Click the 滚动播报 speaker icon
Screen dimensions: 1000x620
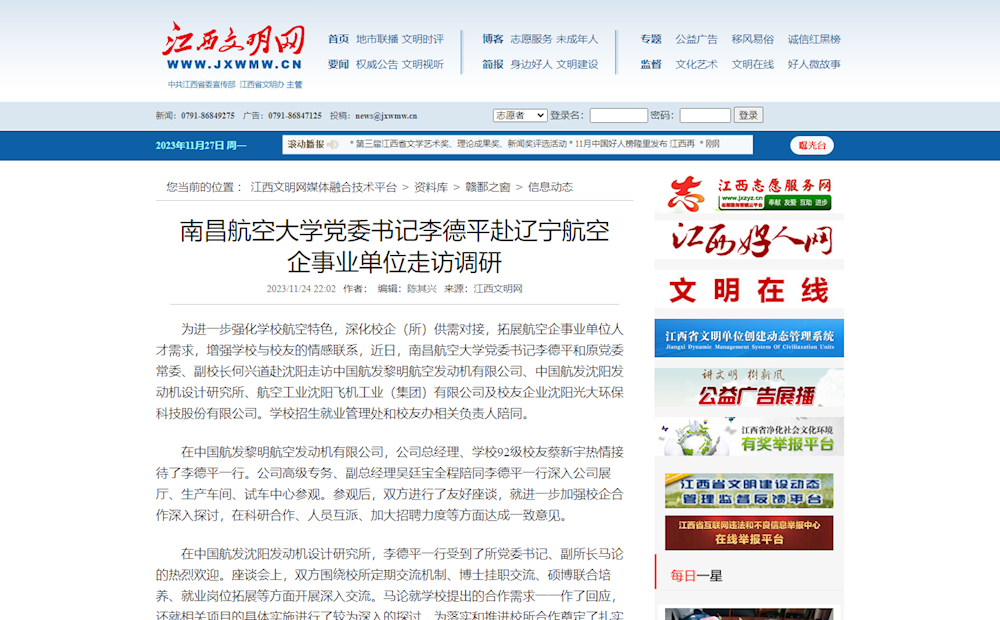(x=336, y=145)
